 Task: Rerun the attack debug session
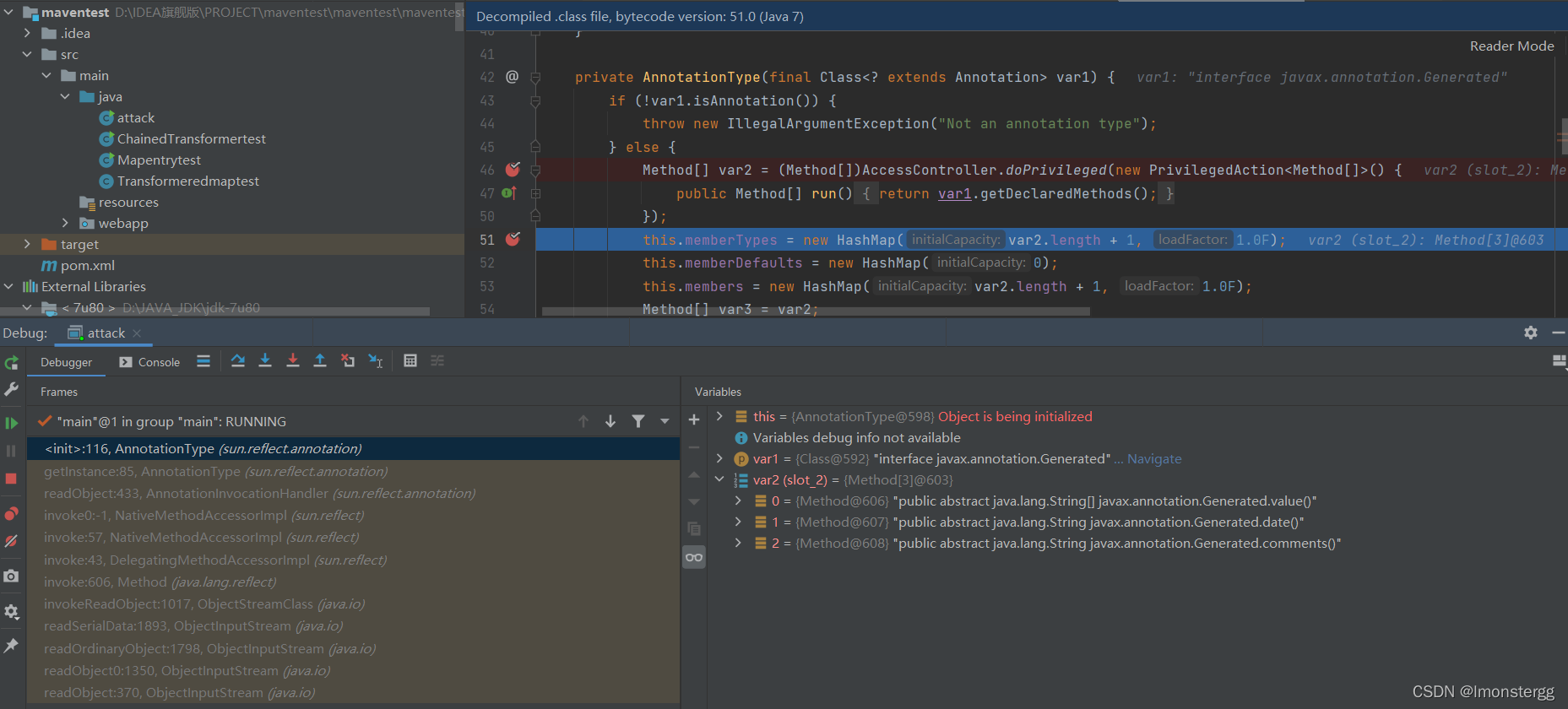[11, 363]
